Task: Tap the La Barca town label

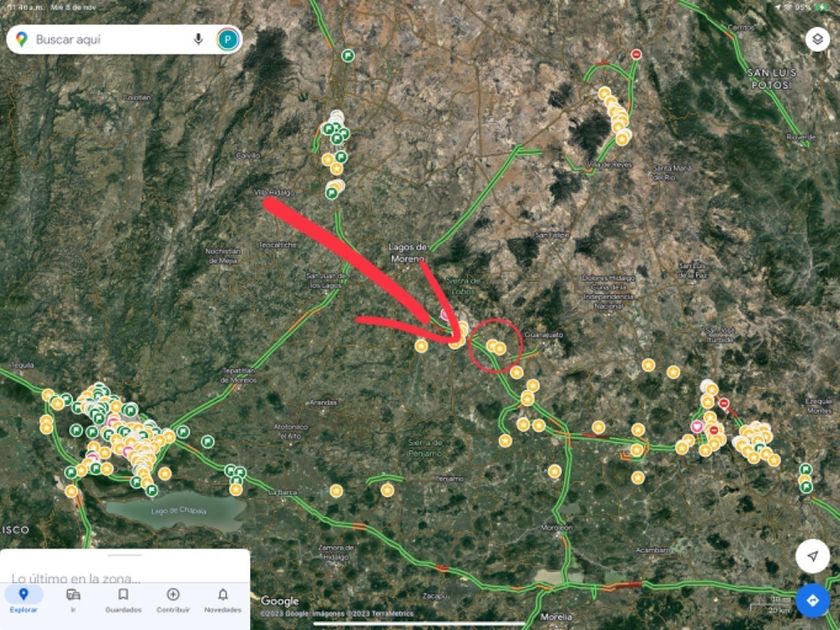Action: tap(282, 492)
